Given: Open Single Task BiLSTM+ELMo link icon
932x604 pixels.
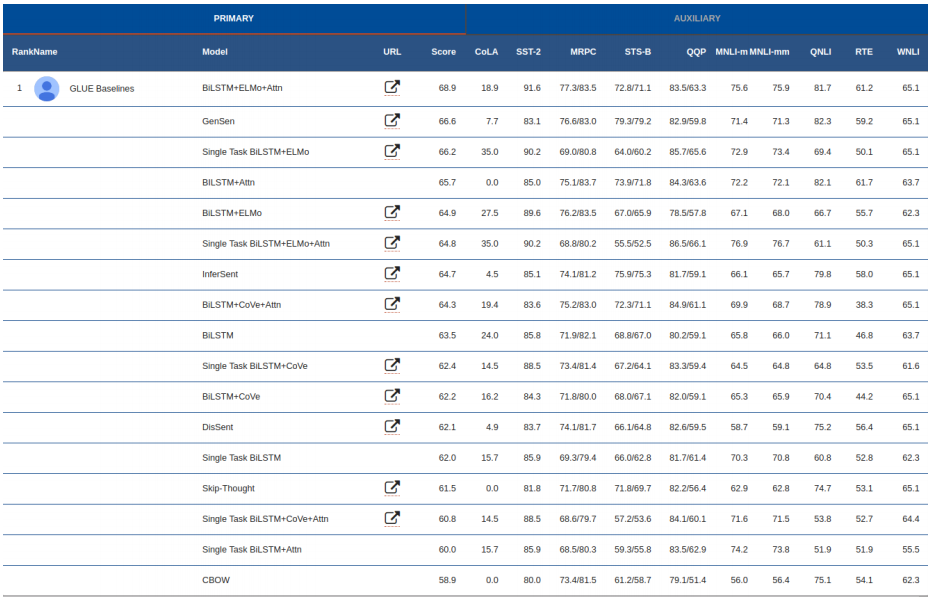Looking at the screenshot, I should pos(392,152).
